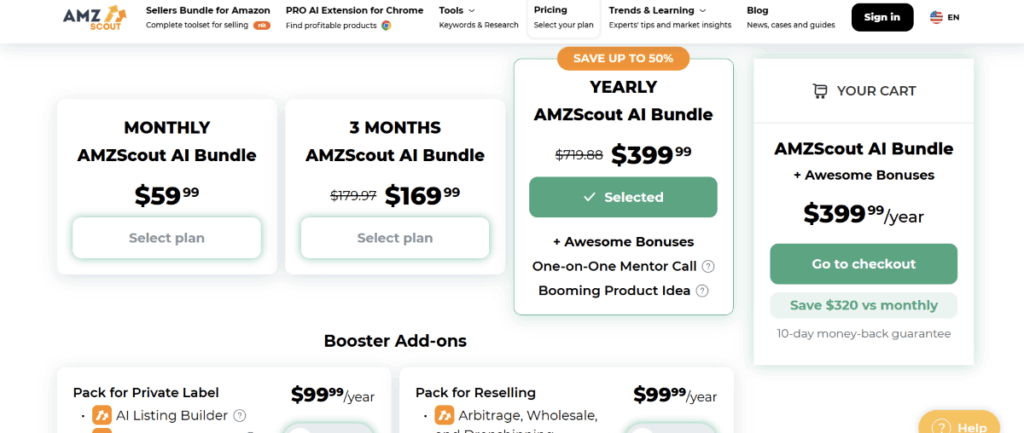Click the orange AI Listing Builder icon
Viewport: 1024px width, 433px height.
point(101,415)
